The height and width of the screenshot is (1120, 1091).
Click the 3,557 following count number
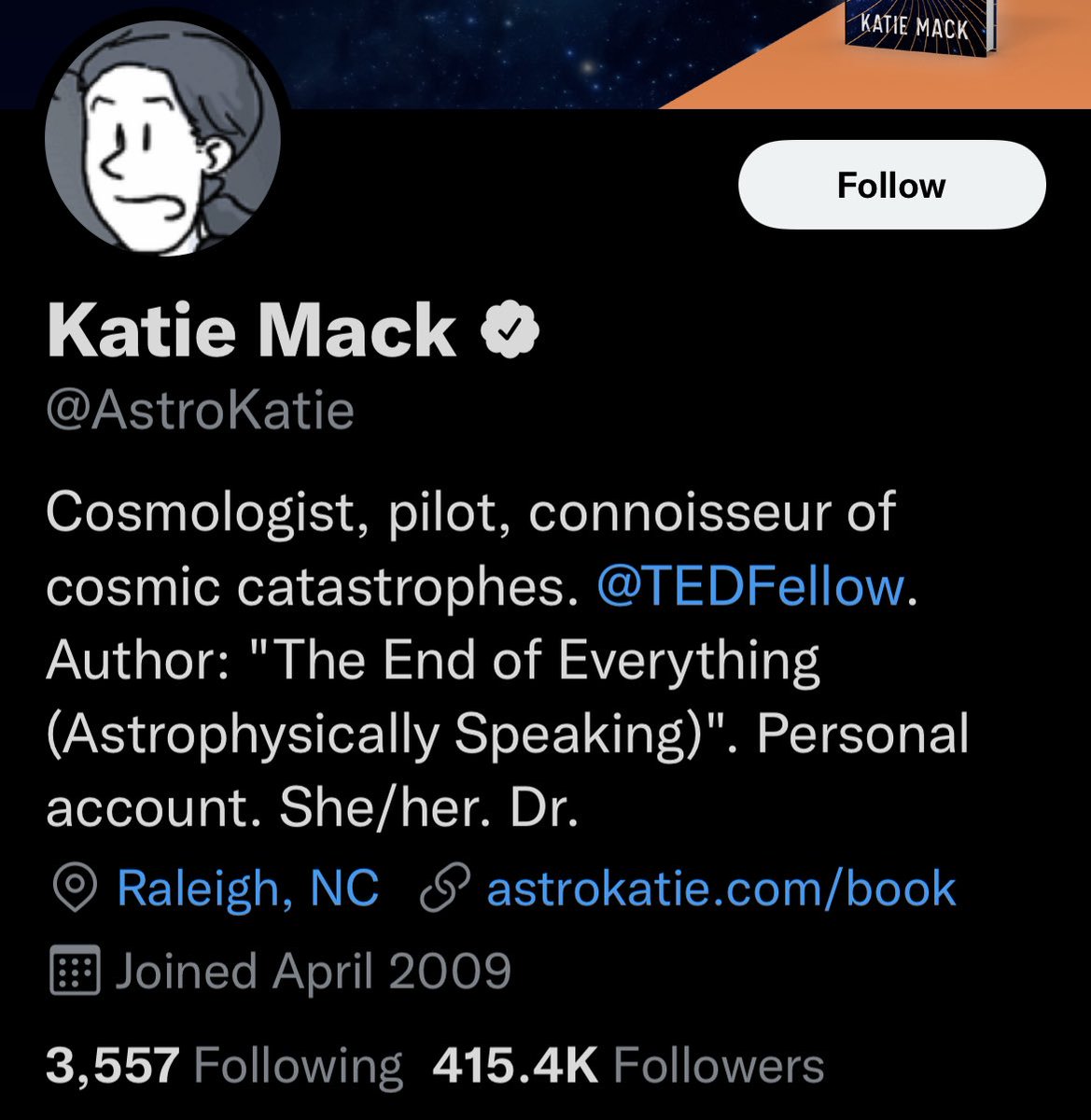pos(112,1066)
